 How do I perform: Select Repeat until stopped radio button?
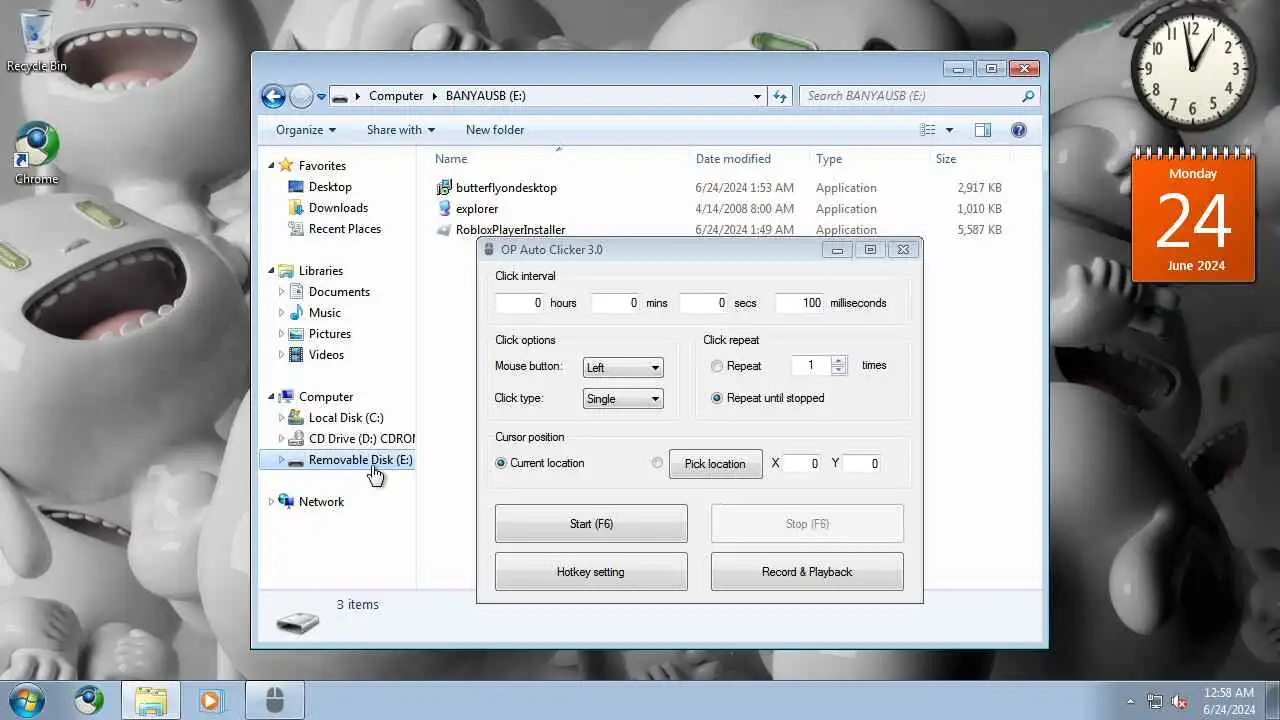click(717, 398)
